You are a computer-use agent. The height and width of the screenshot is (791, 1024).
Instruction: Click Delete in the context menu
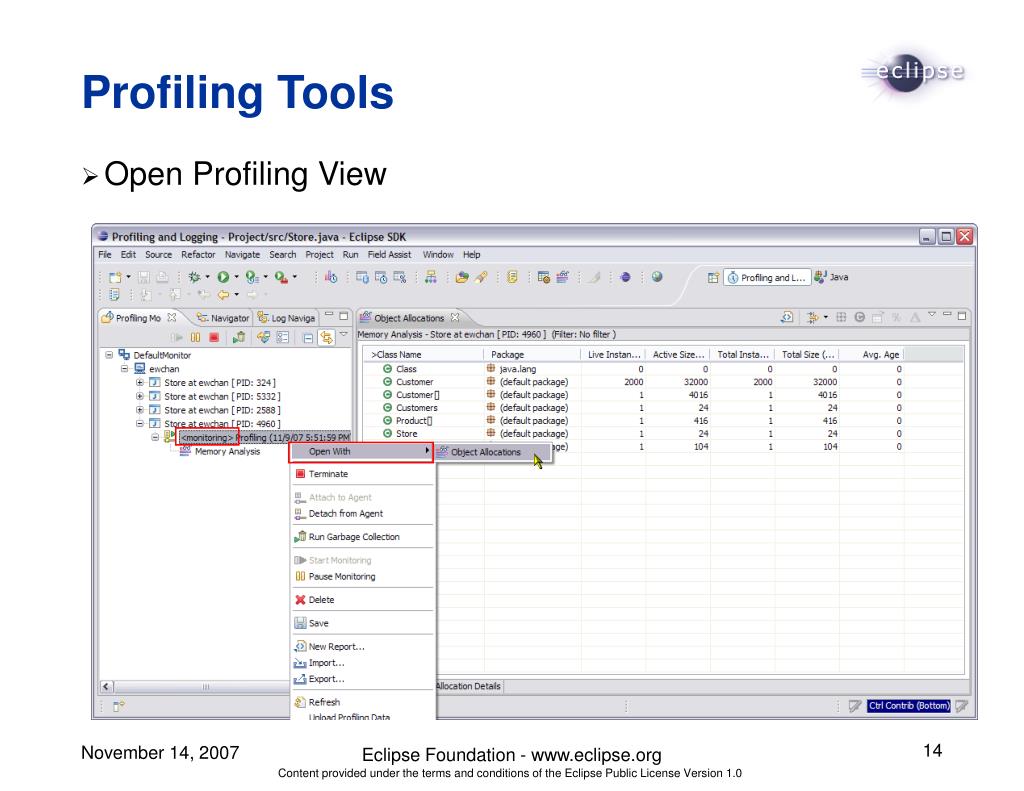(x=362, y=600)
